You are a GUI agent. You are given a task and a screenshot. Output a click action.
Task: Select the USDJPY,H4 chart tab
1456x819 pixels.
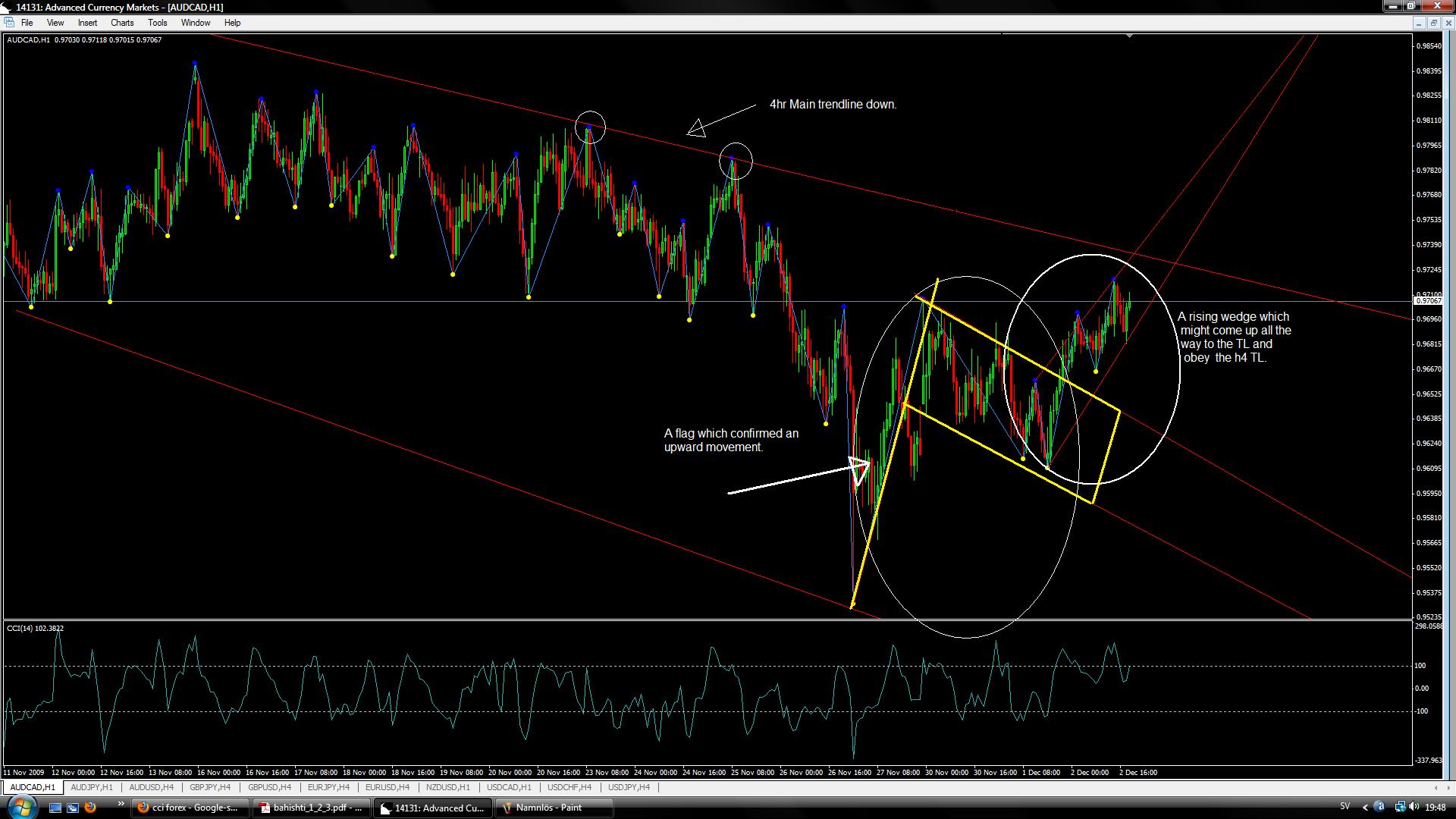[629, 787]
